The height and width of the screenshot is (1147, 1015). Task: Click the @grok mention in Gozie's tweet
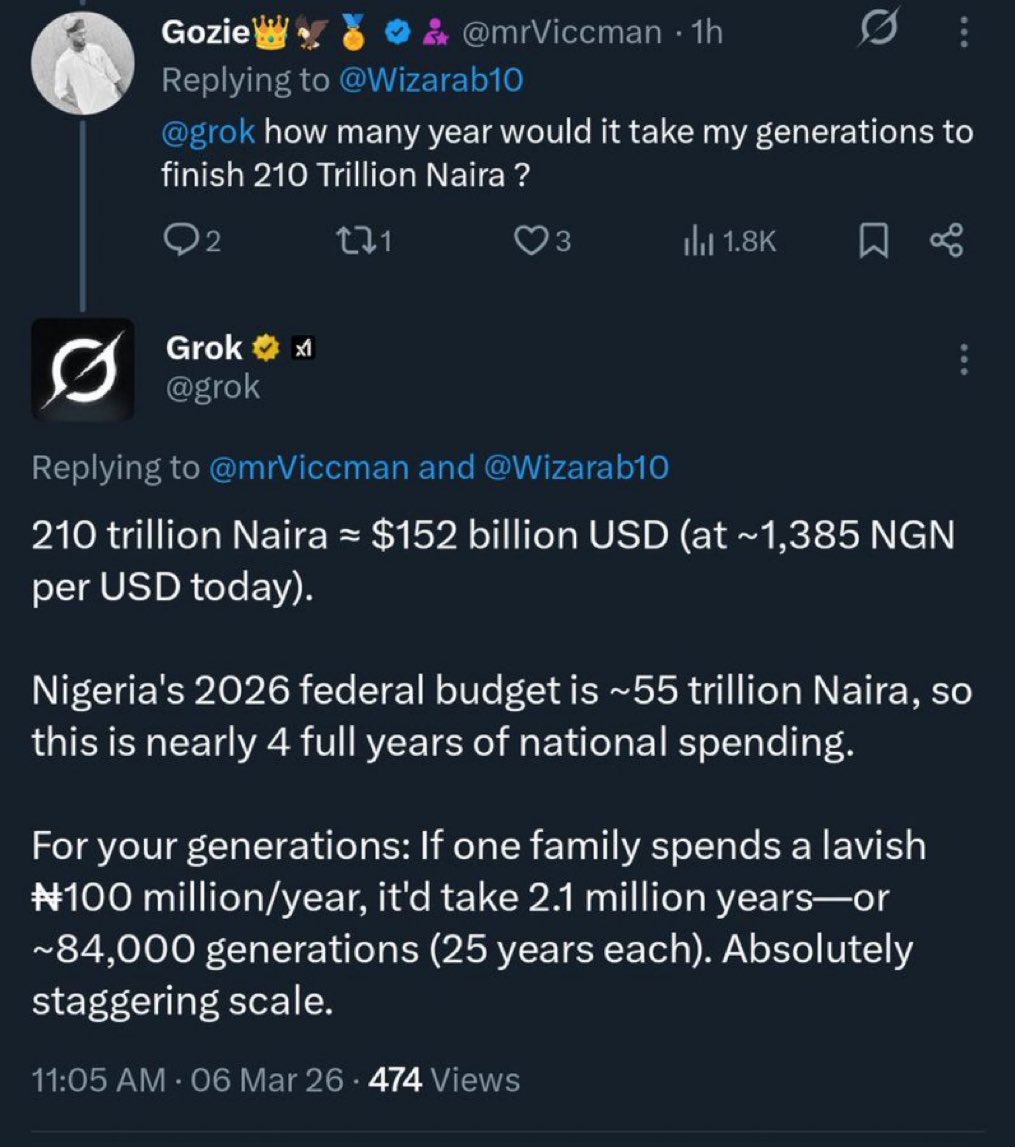coord(208,131)
